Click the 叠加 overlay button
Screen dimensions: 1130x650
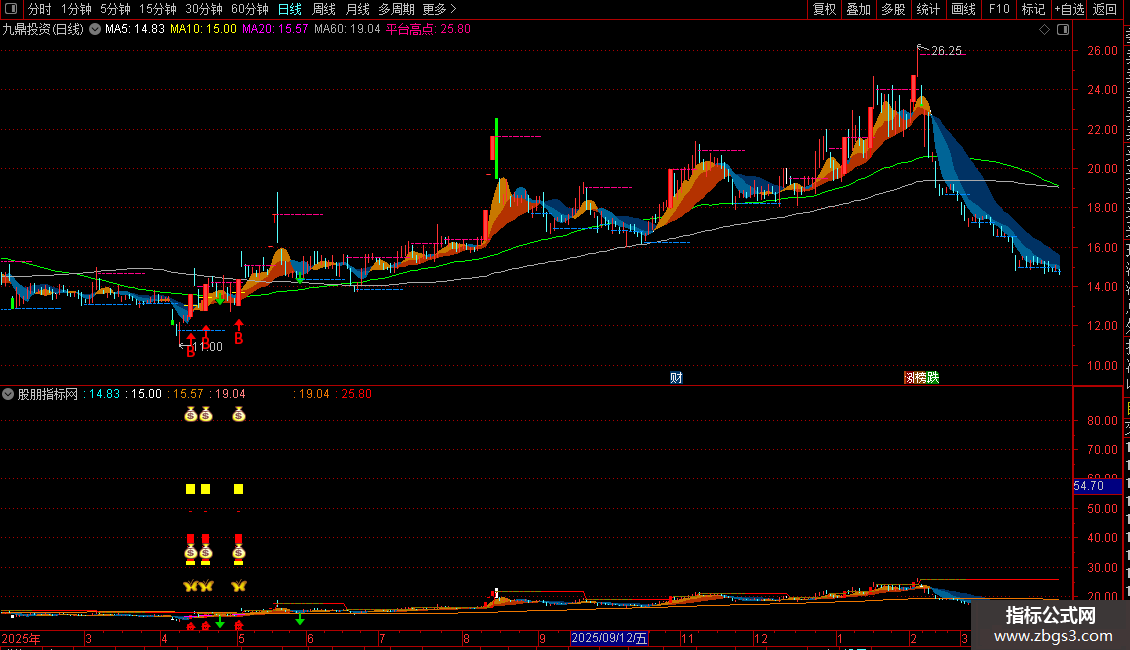[x=858, y=9]
